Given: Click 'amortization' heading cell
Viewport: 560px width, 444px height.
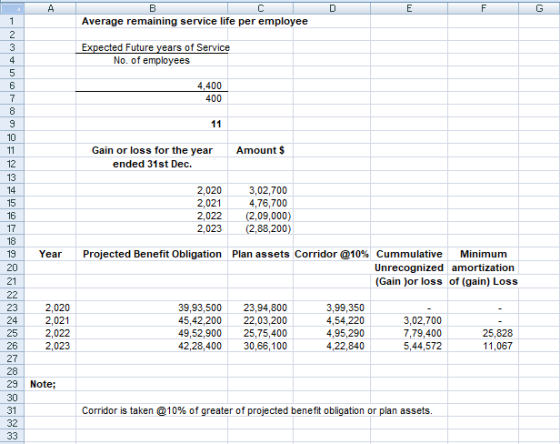Looking at the screenshot, I should [x=483, y=268].
